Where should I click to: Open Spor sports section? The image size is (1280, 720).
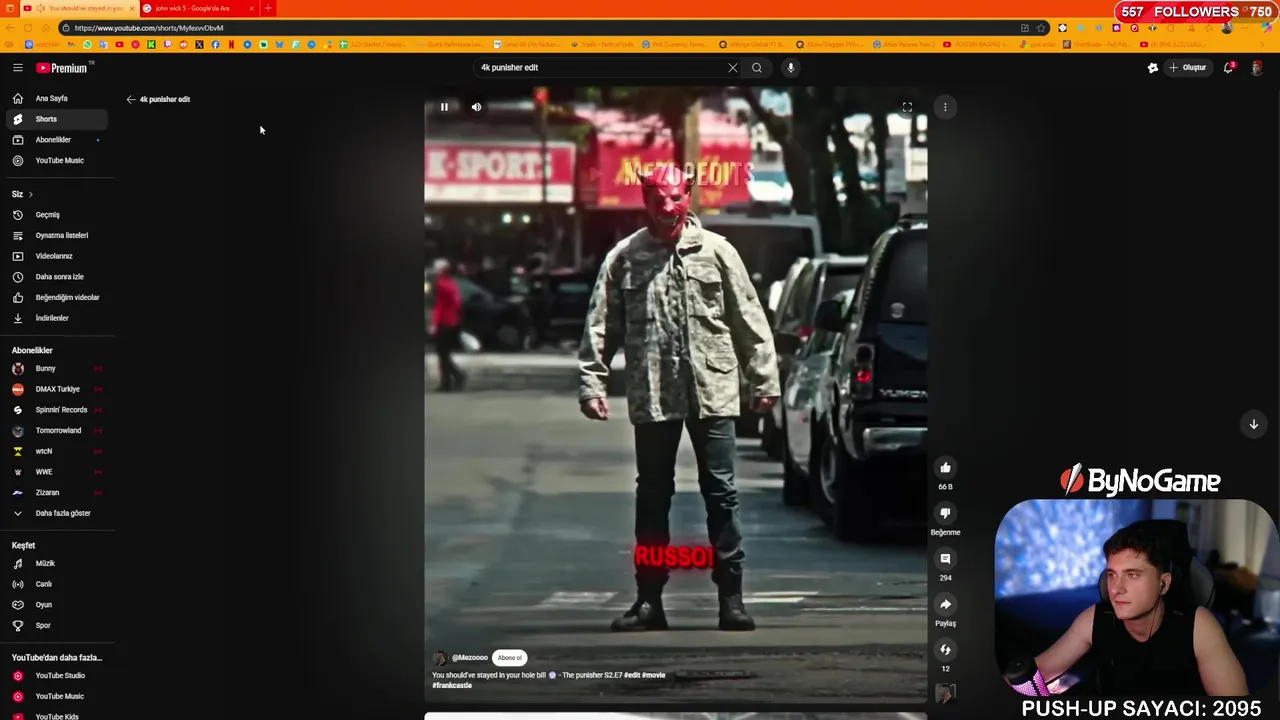click(x=57, y=625)
